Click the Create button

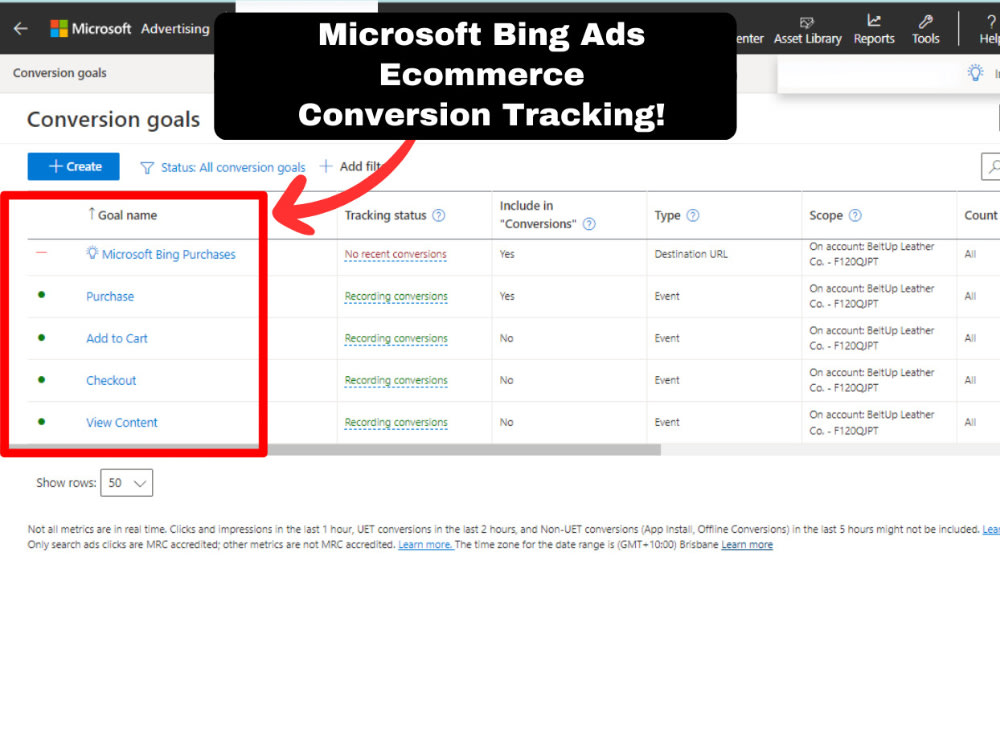[73, 166]
